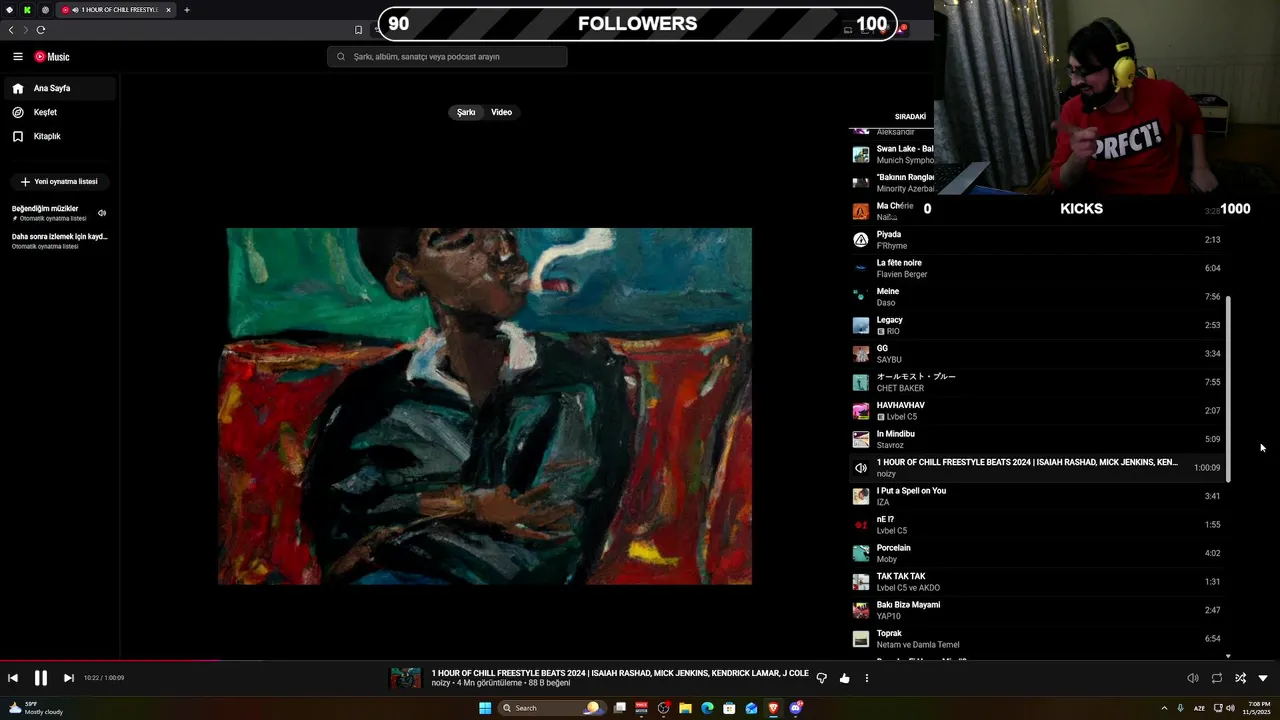The width and height of the screenshot is (1280, 720).
Task: Play nE !? by Lvbel C5
Action: [x=1036, y=525]
